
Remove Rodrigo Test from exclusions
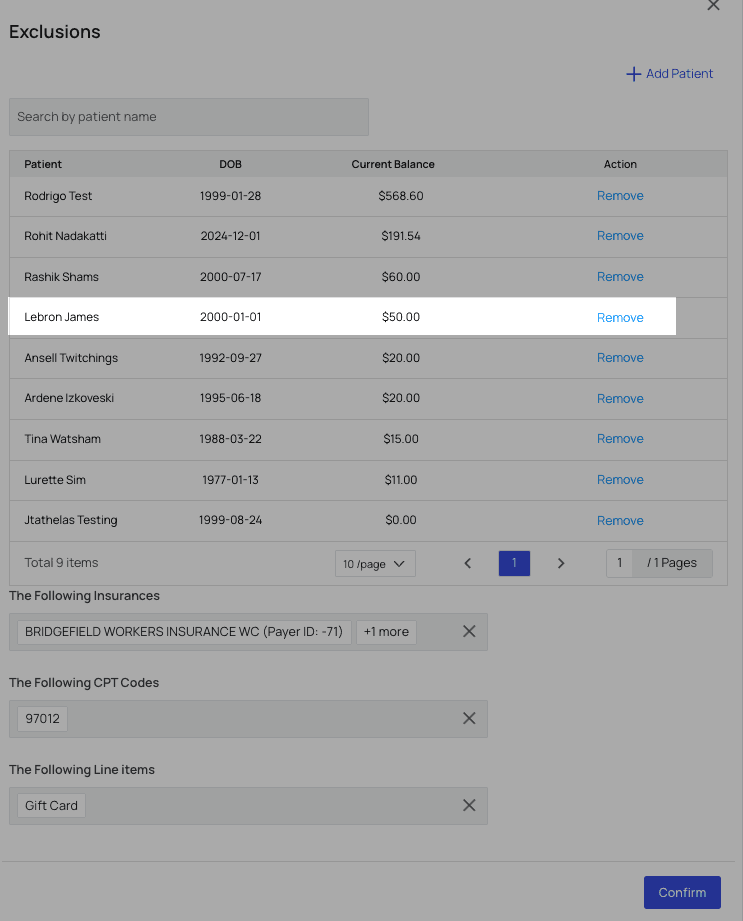coord(620,196)
